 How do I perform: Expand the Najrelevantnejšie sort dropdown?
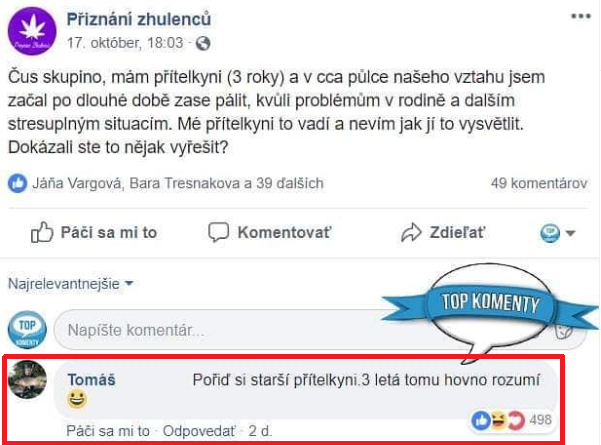[x=70, y=283]
